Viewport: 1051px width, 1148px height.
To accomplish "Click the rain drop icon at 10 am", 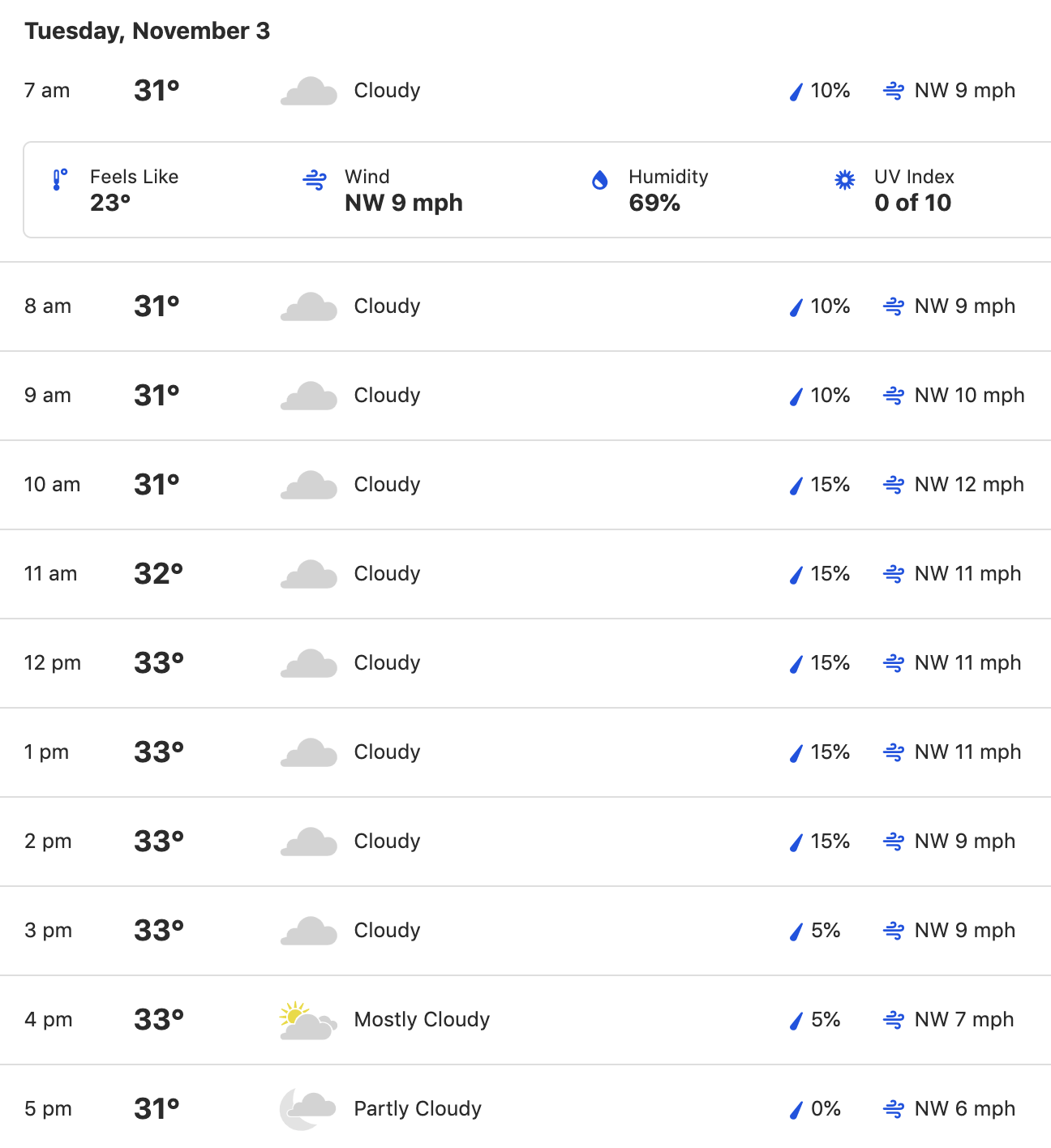I will (x=796, y=486).
